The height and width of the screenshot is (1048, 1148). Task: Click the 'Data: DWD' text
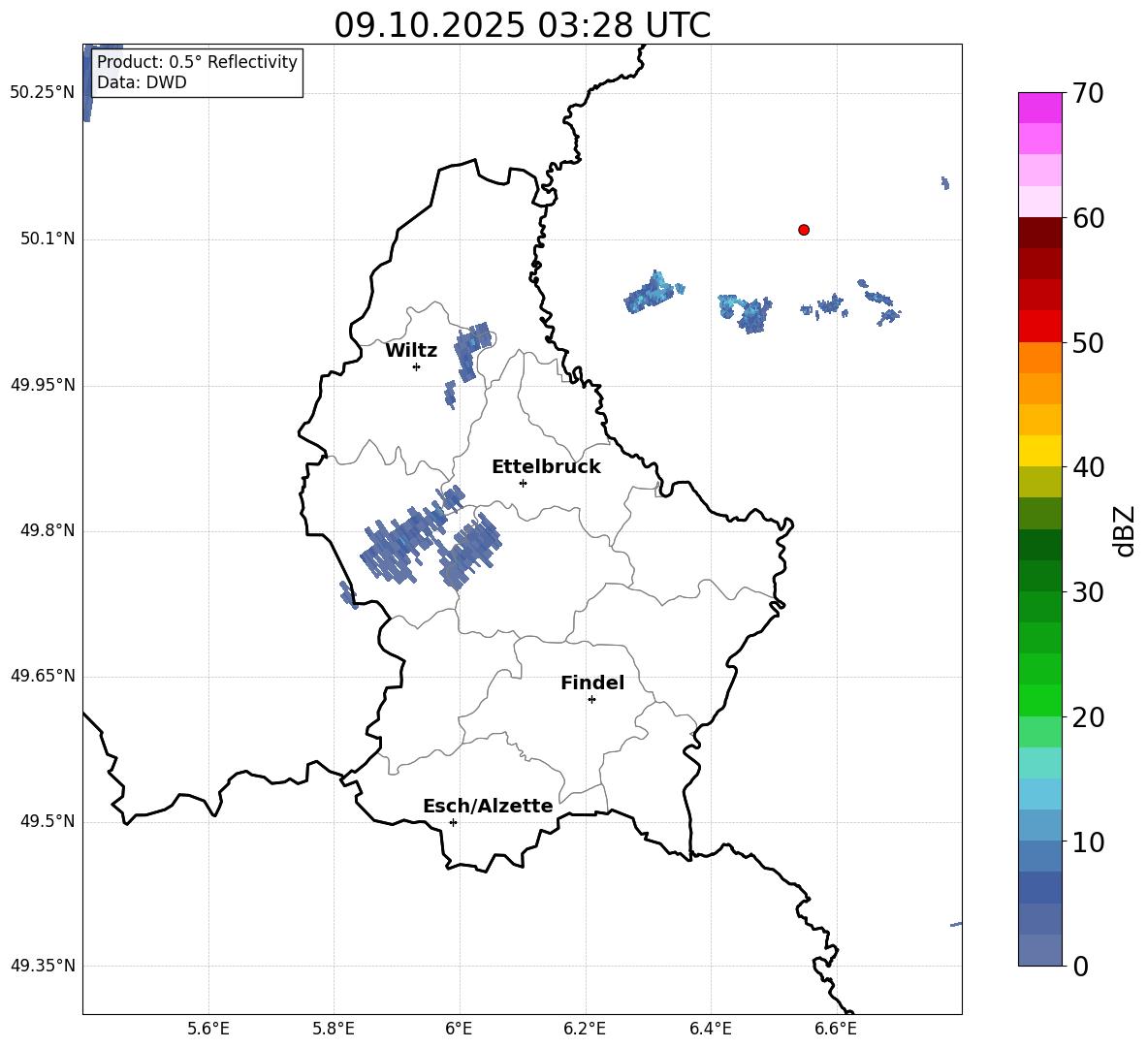[142, 82]
